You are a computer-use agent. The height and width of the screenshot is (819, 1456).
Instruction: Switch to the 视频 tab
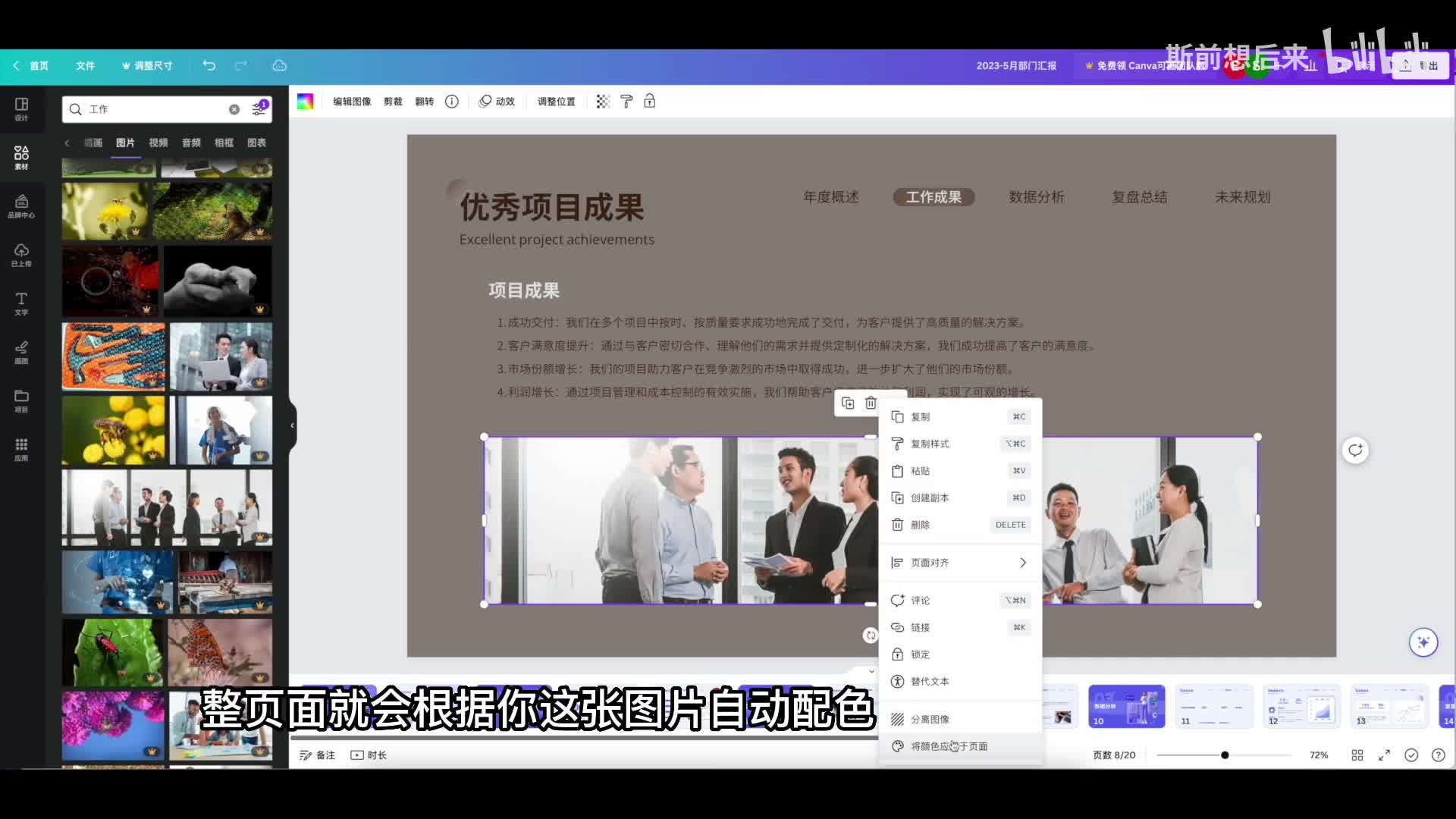[158, 143]
